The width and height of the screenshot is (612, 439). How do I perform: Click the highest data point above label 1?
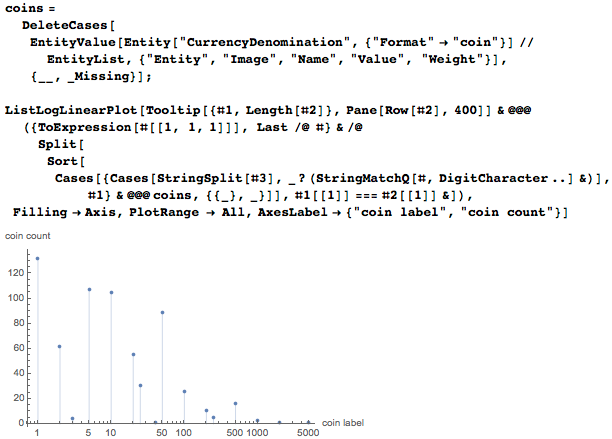(37, 259)
